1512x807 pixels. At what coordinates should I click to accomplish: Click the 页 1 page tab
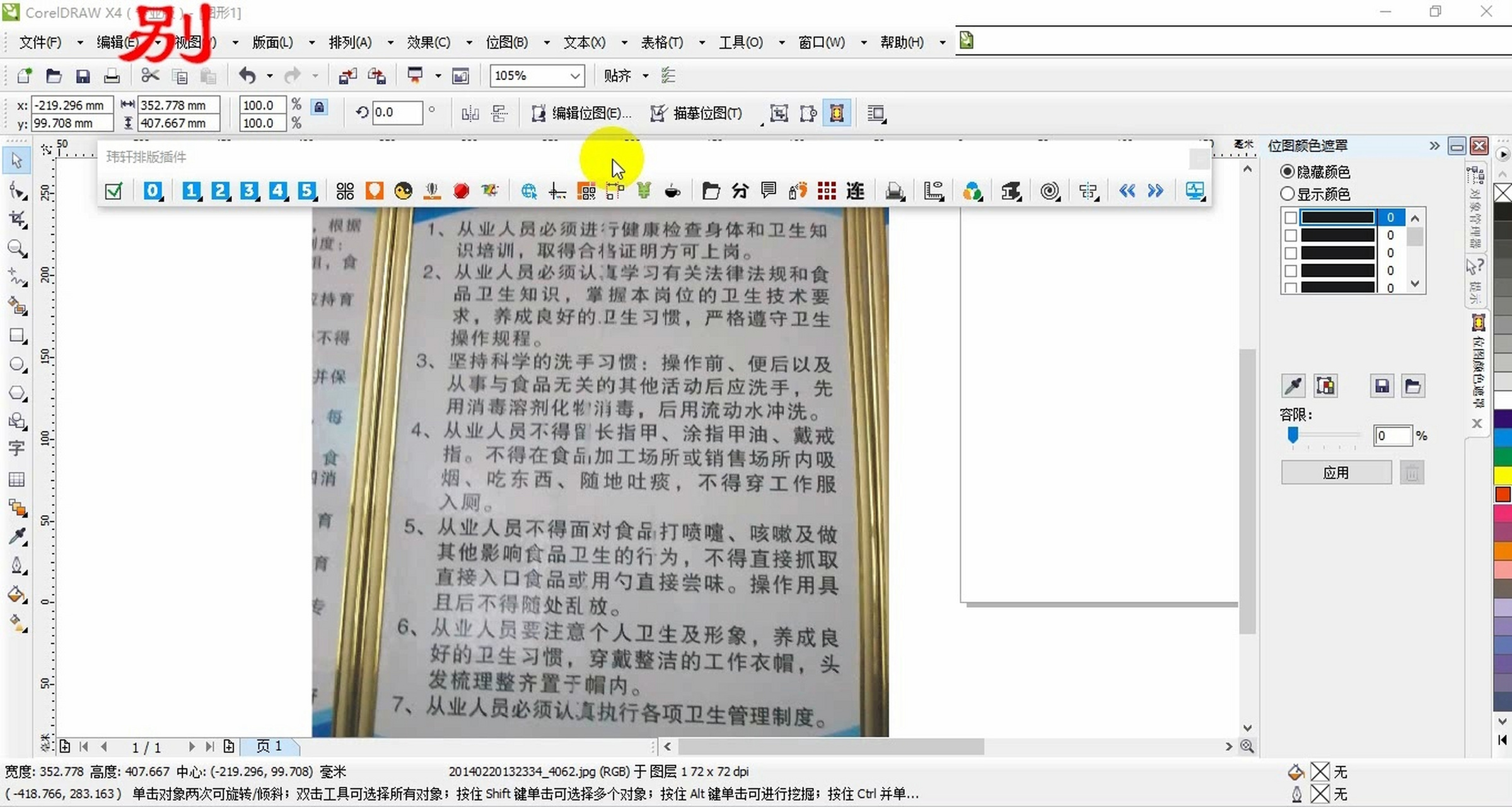[269, 746]
